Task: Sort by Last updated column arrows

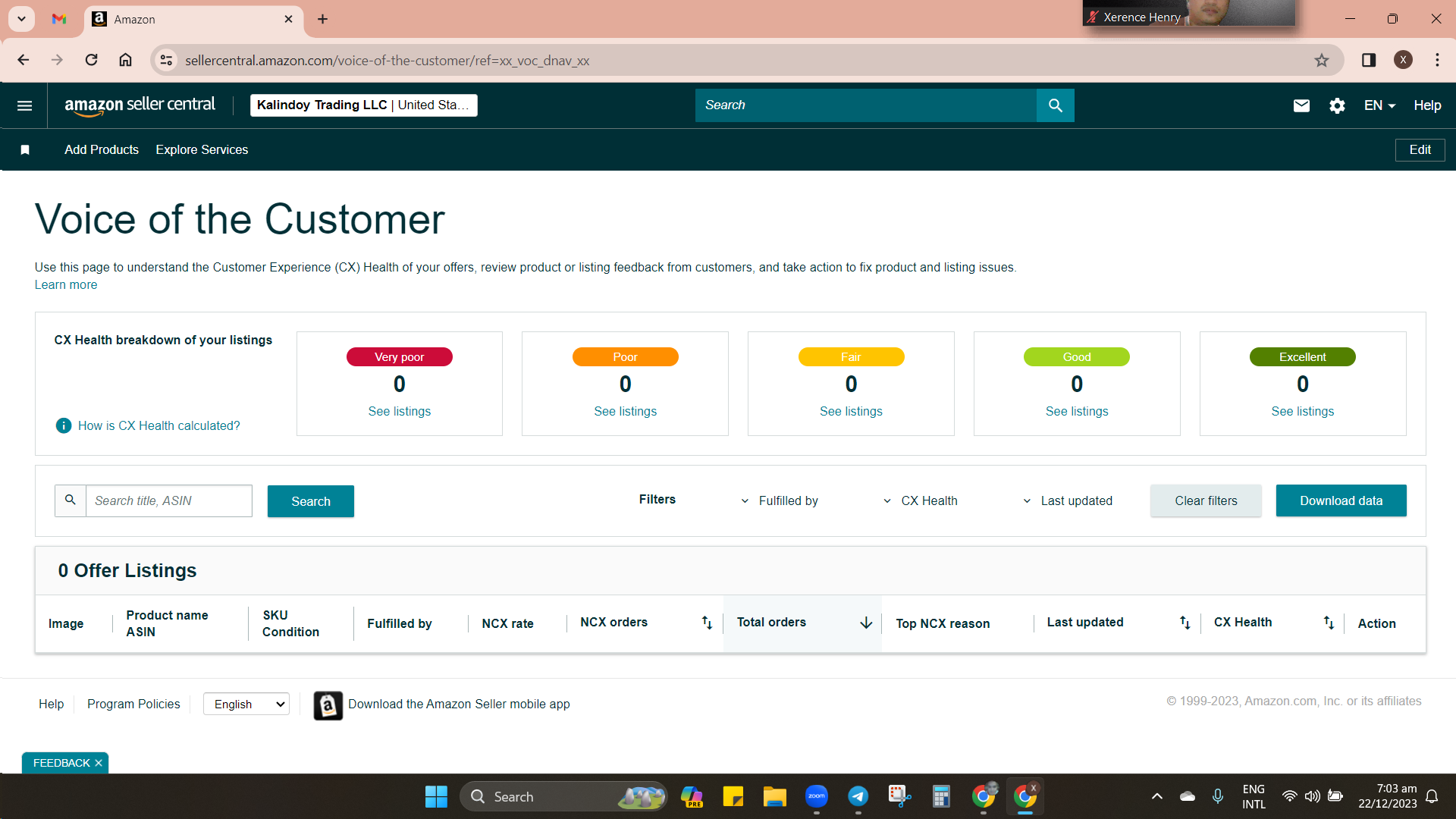Action: (x=1185, y=623)
